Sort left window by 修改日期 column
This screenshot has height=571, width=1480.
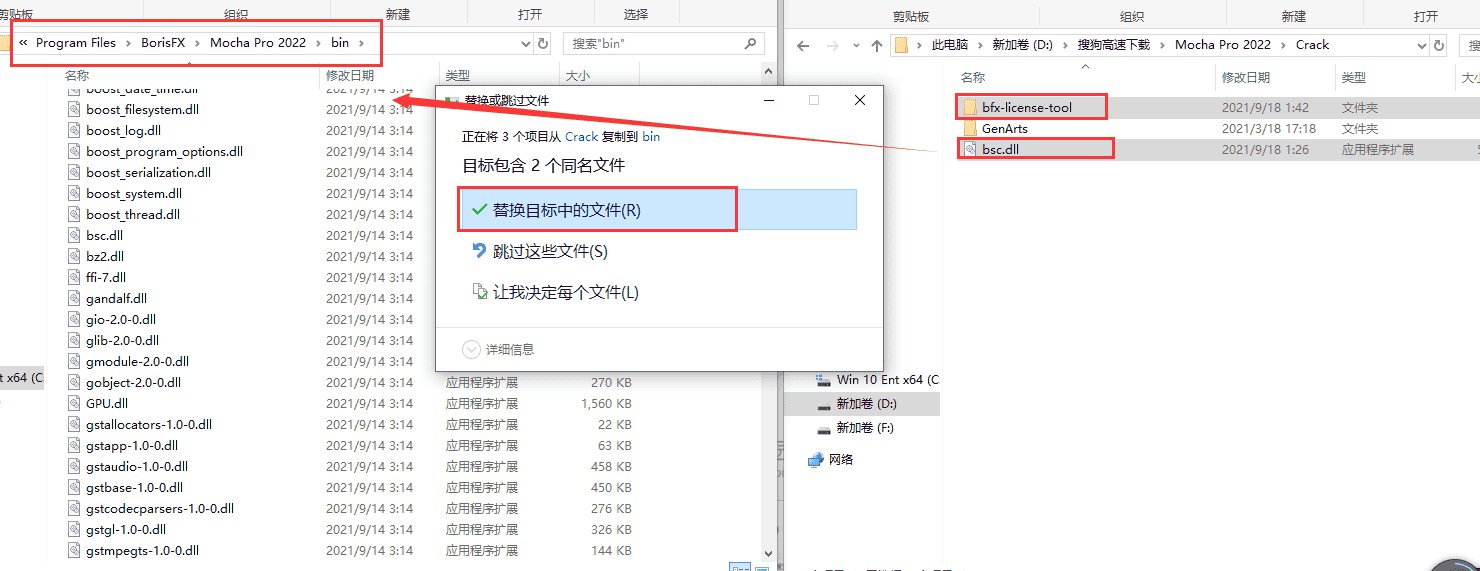point(350,75)
